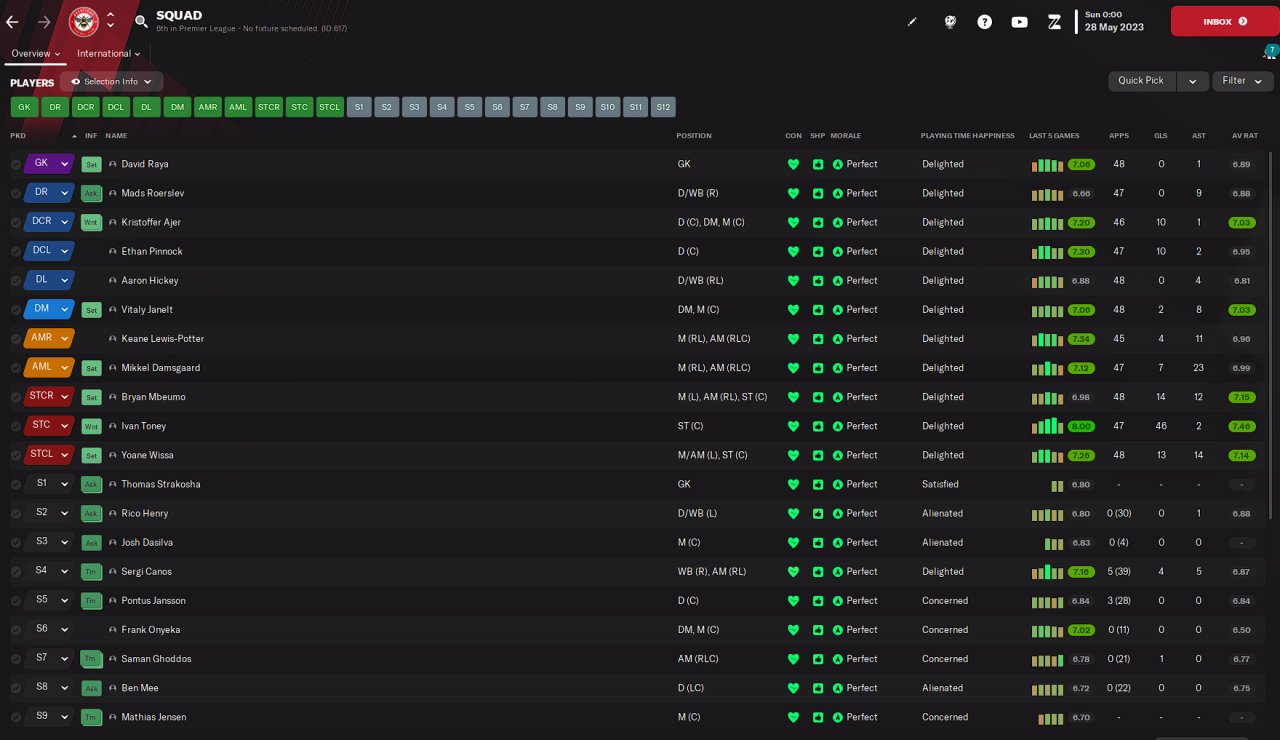Open the Inbox
Image resolution: width=1280 pixels, height=740 pixels.
click(x=1225, y=21)
